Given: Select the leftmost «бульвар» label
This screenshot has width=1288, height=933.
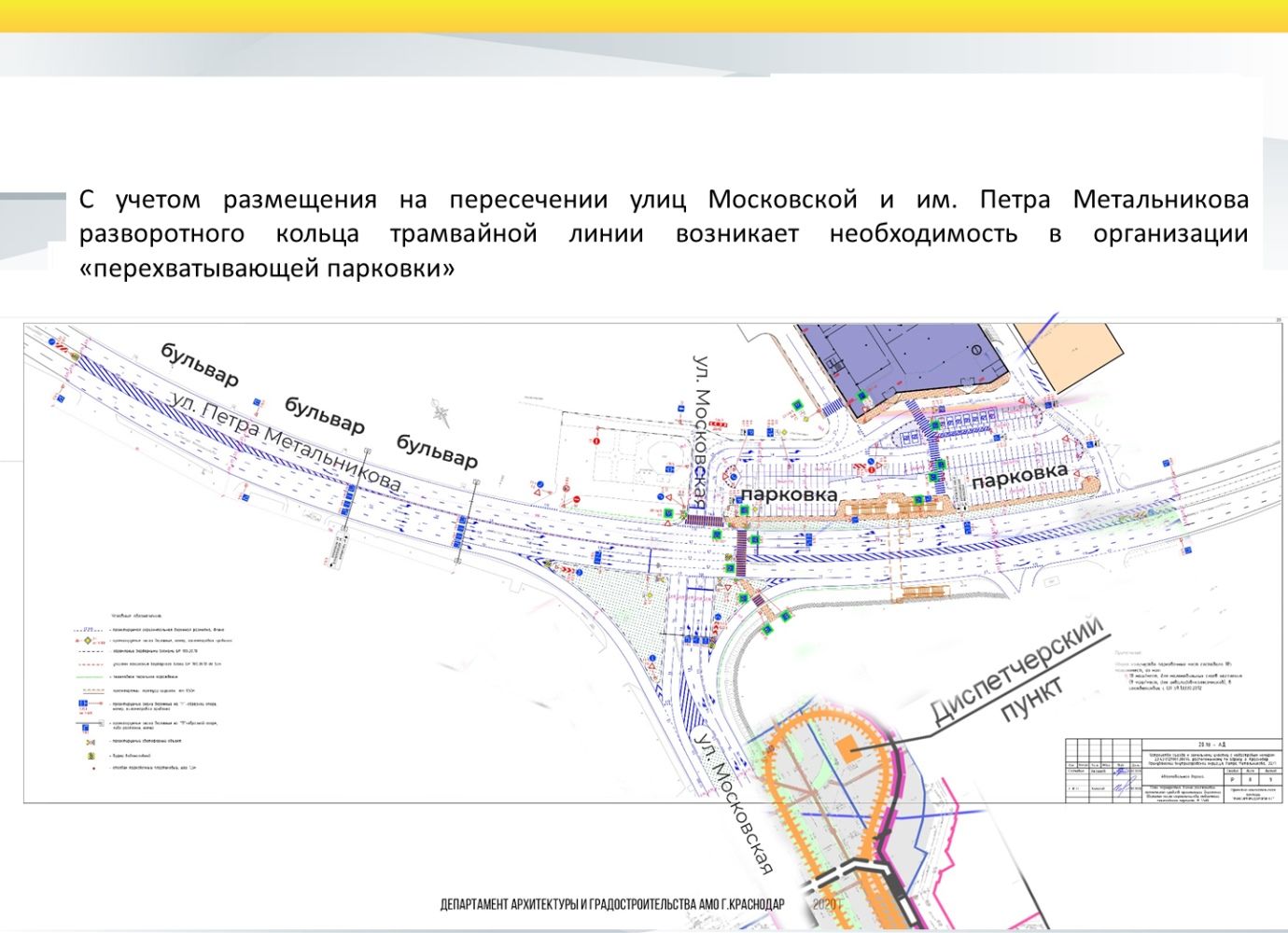Looking at the screenshot, I should coord(200,364).
